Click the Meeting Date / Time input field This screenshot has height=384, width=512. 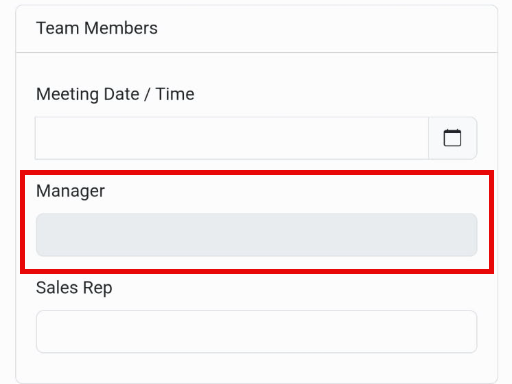click(x=232, y=138)
